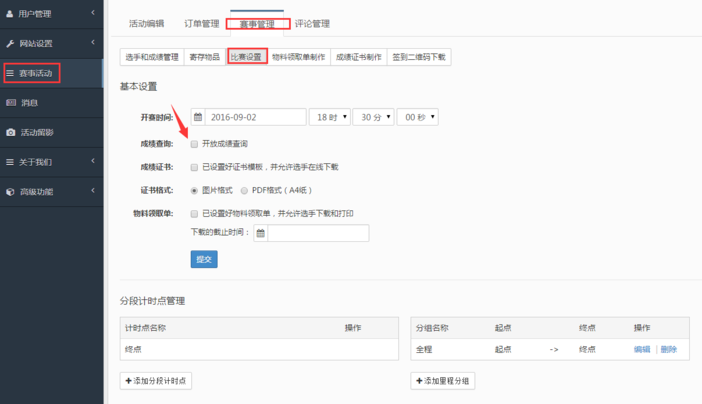This screenshot has width=702, height=404.
Task: Click the list icon beside 赛事活动
Action: tap(10, 73)
